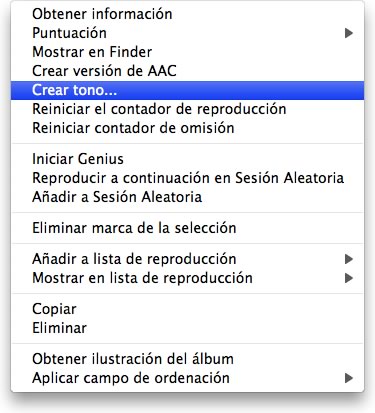Select Reproducir a continuación en Sesión Aleatoria
Viewport: 375px width, 413px height.
click(187, 178)
